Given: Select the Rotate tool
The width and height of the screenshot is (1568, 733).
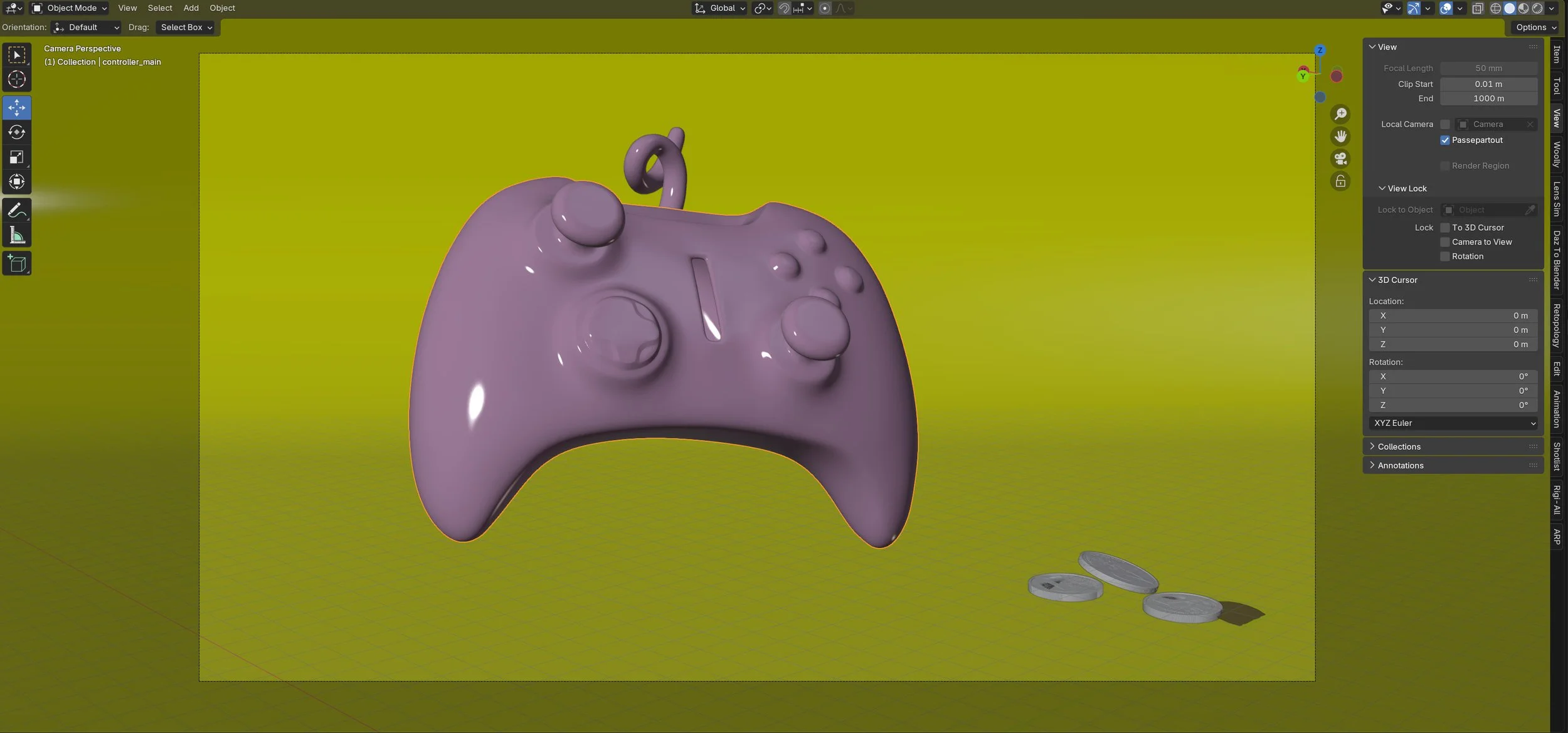Looking at the screenshot, I should (x=17, y=132).
